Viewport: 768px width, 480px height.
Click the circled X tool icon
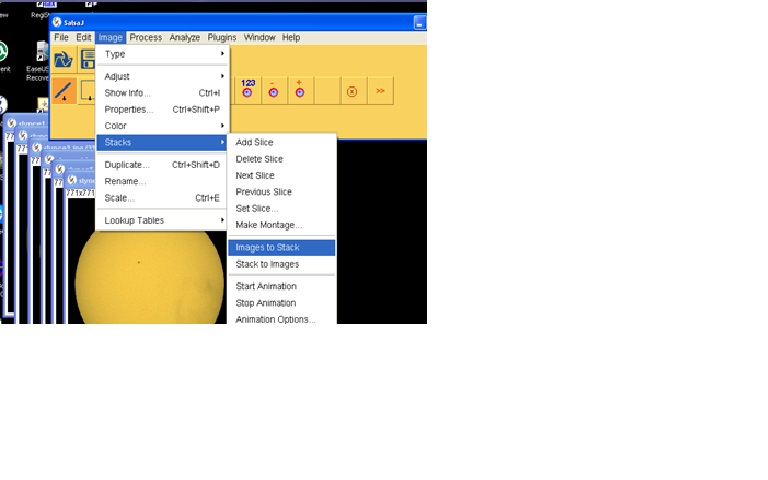click(351, 91)
